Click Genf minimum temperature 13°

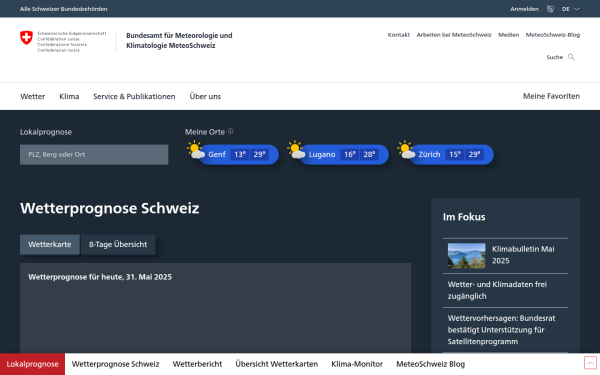[x=240, y=155]
